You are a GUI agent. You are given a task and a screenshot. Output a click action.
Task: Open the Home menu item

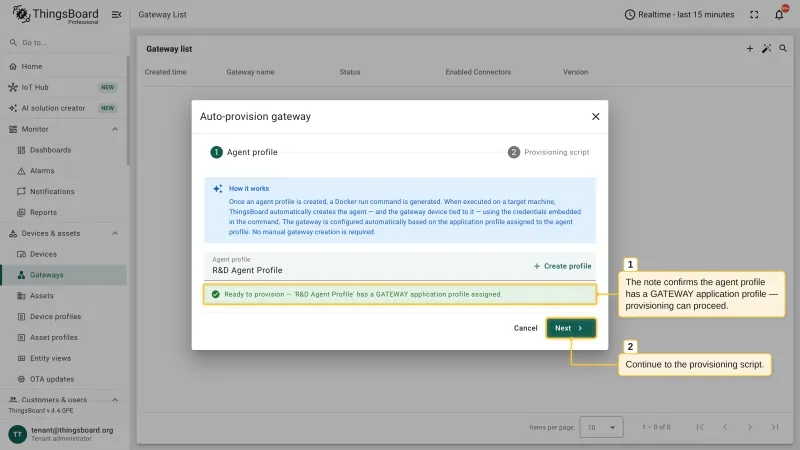(64, 66)
